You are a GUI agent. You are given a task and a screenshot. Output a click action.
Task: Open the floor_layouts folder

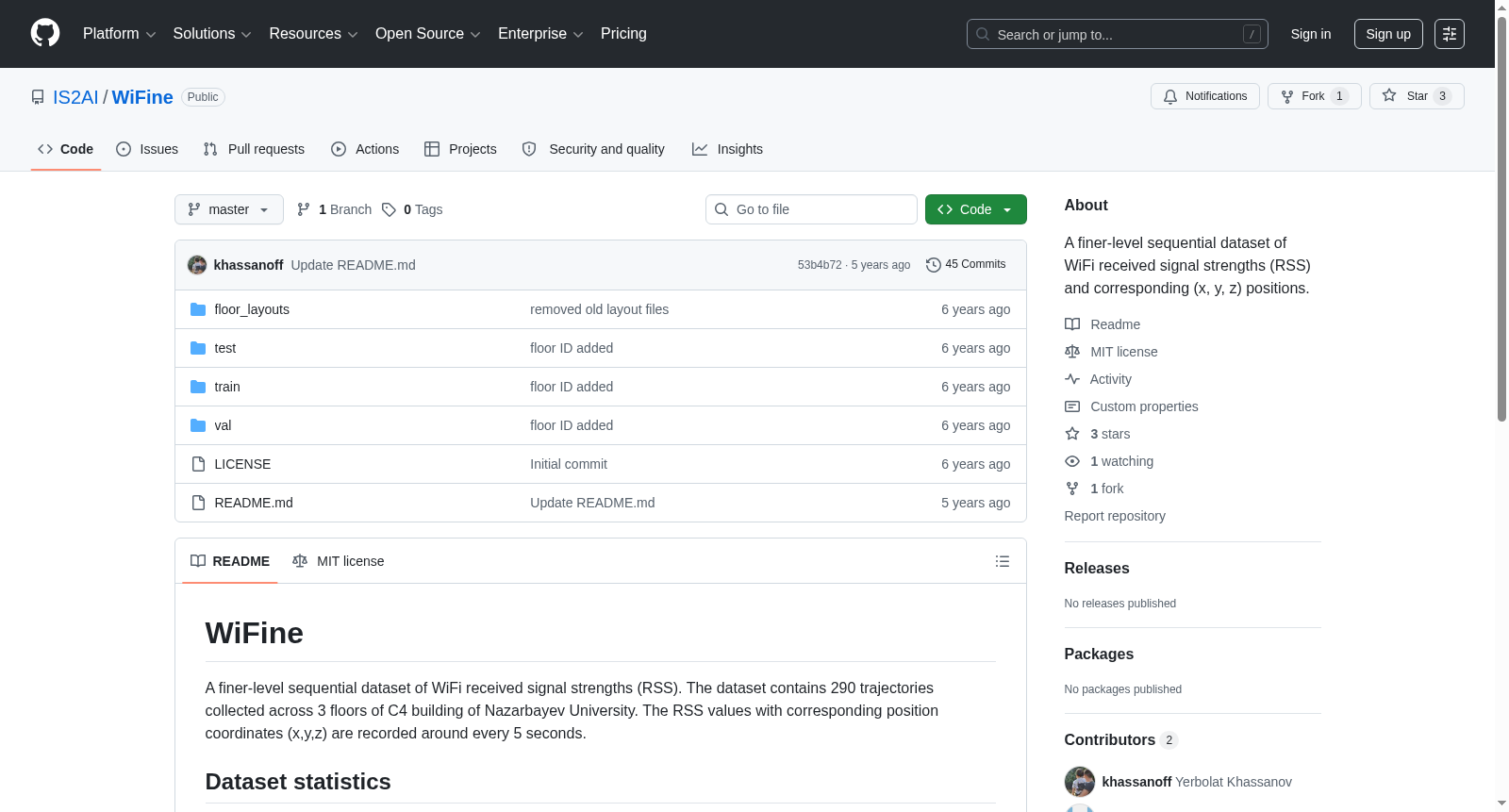tap(252, 309)
